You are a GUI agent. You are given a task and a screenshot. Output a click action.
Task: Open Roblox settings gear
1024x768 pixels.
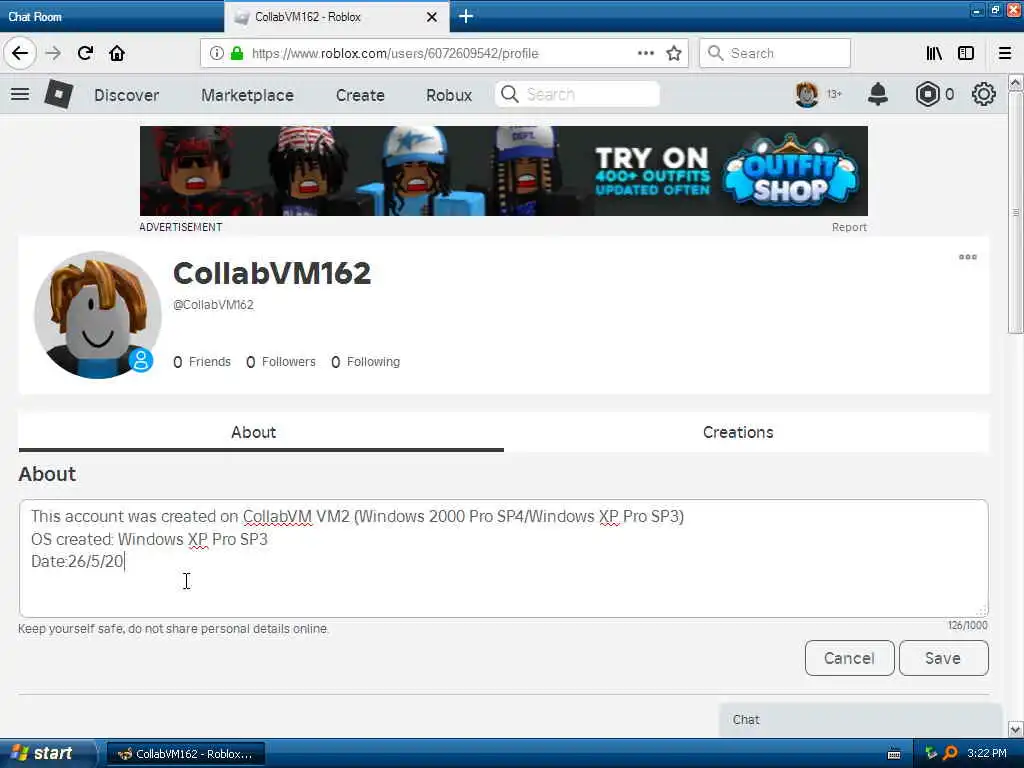pyautogui.click(x=984, y=95)
